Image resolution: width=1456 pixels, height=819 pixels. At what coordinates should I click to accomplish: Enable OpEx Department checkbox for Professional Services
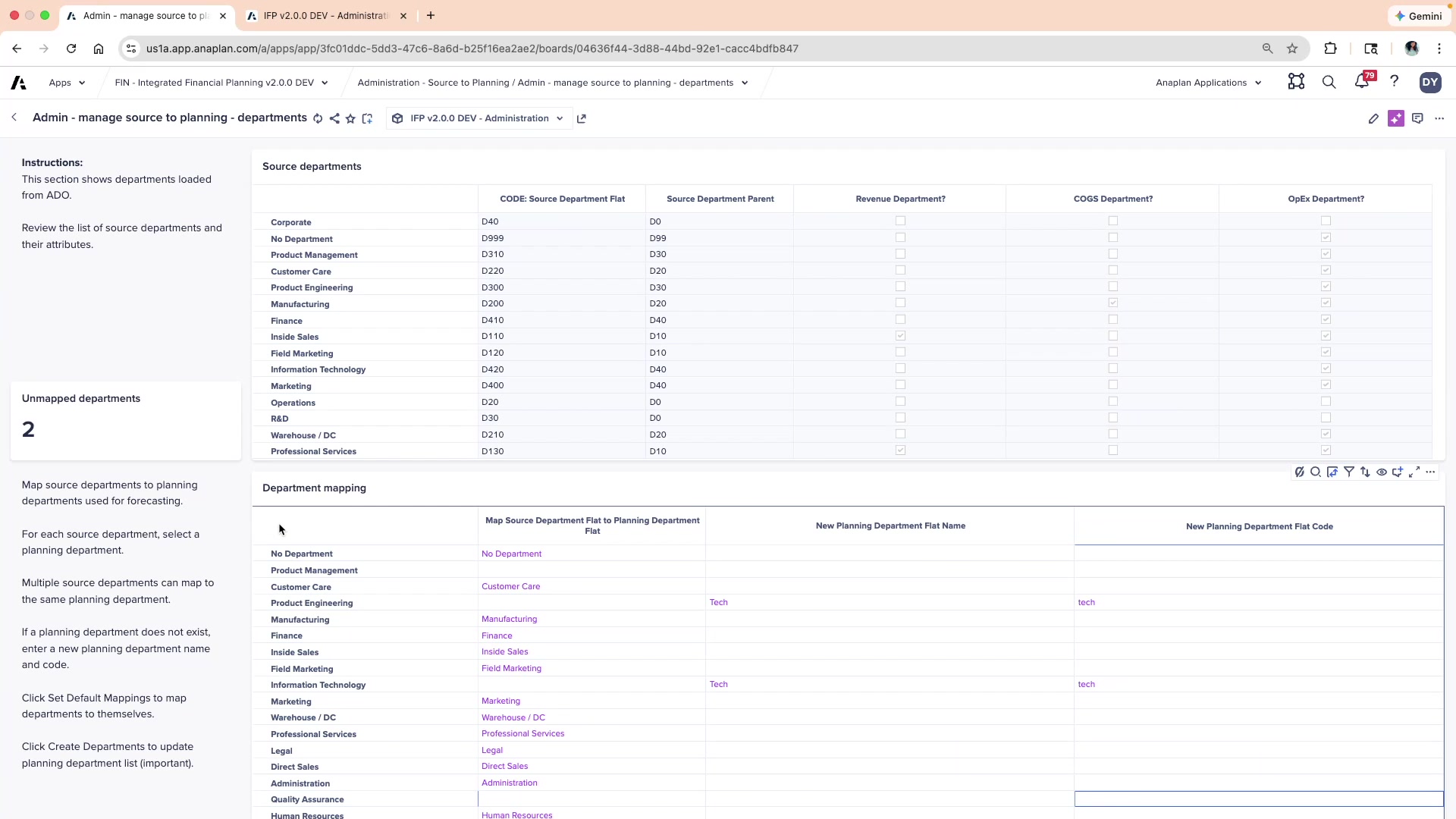click(1326, 450)
